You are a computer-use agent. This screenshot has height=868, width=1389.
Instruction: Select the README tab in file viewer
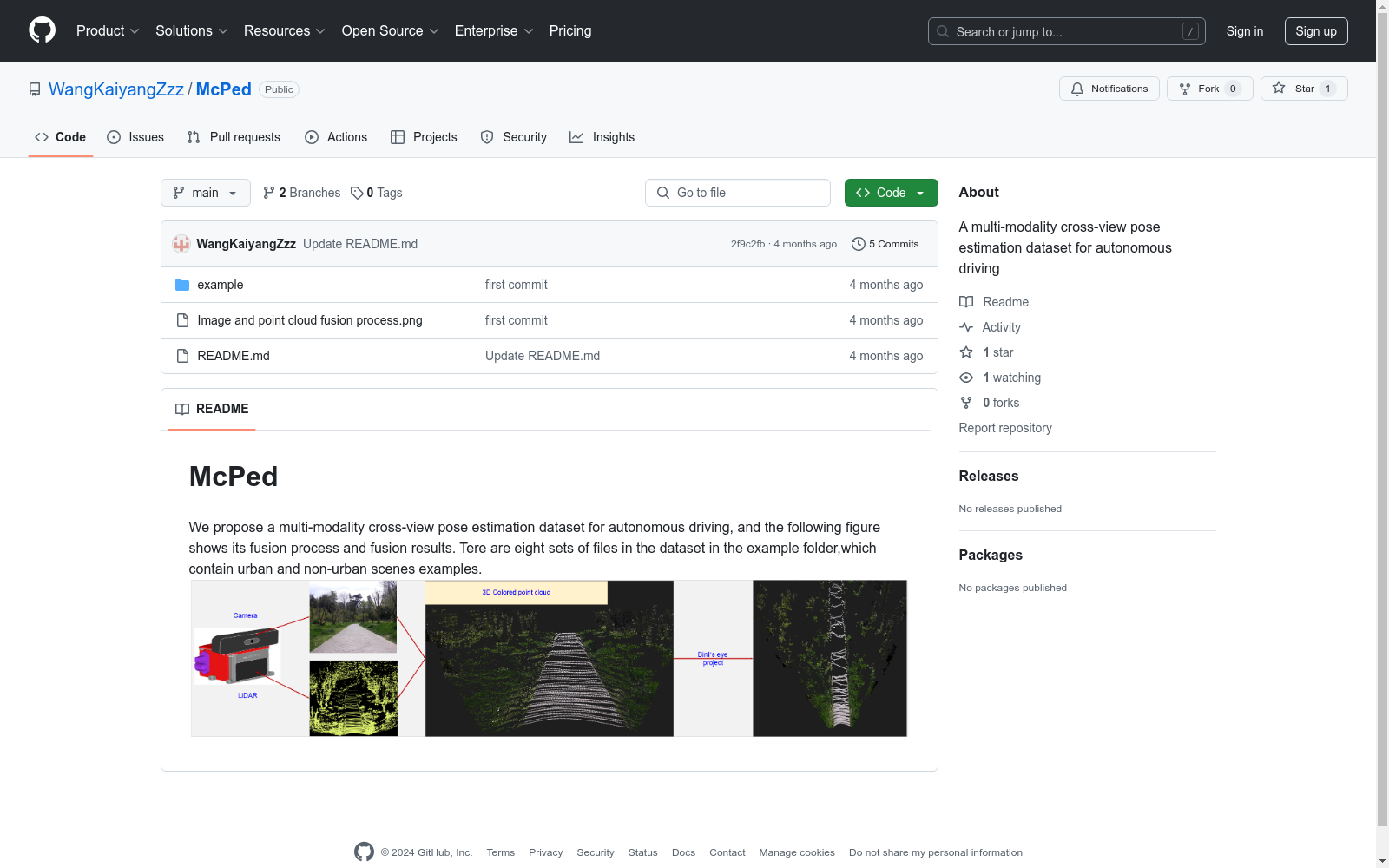[x=212, y=409]
